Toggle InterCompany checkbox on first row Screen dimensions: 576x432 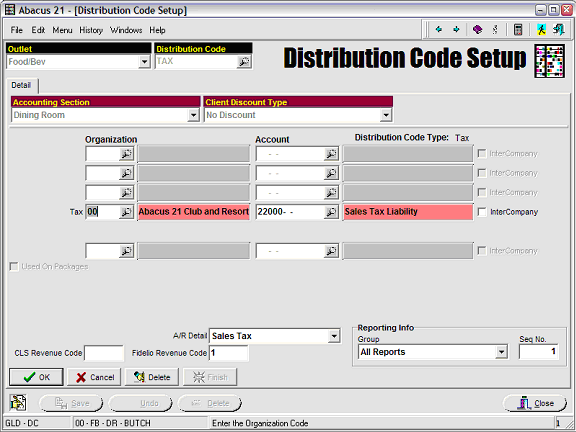pos(482,154)
